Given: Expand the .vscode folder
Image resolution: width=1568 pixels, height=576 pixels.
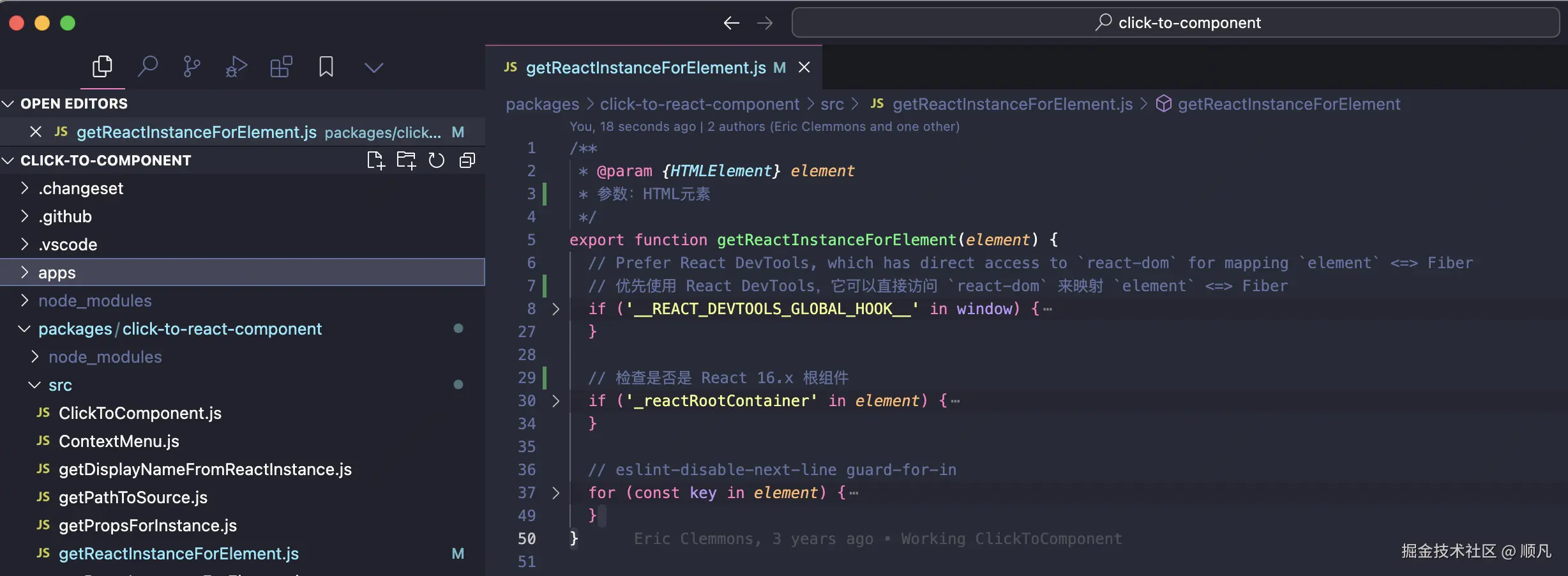Looking at the screenshot, I should [243, 245].
